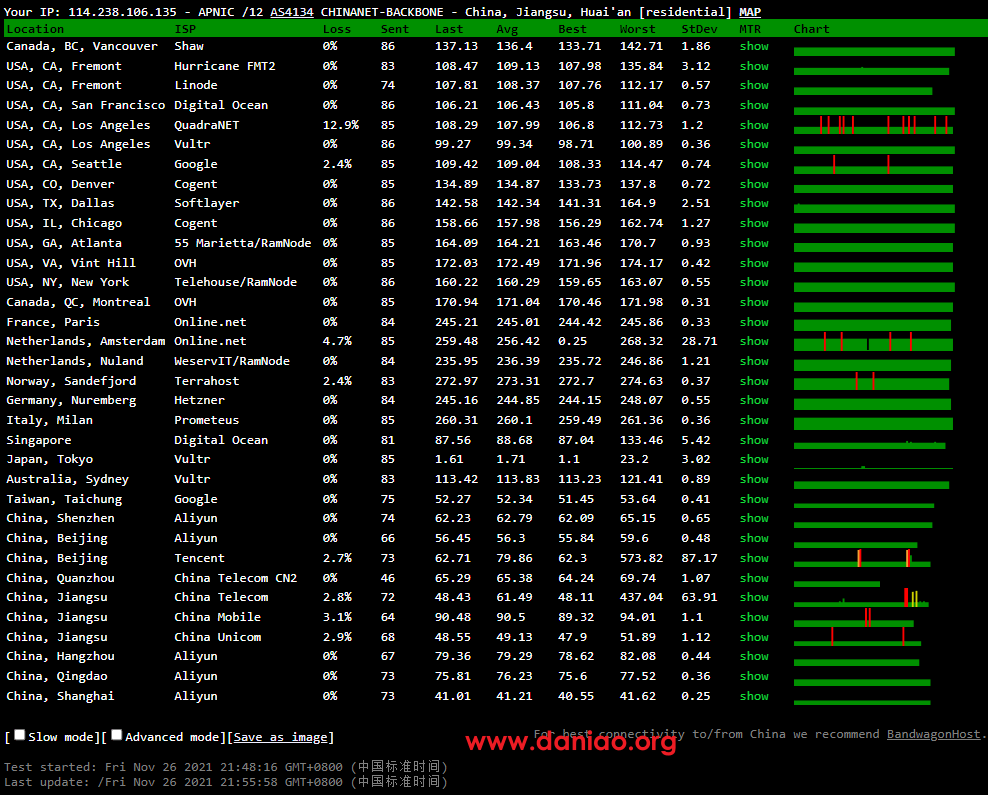Show MTR for Vint Hill OVH row
Viewport: 988px width, 795px height.
click(x=754, y=263)
